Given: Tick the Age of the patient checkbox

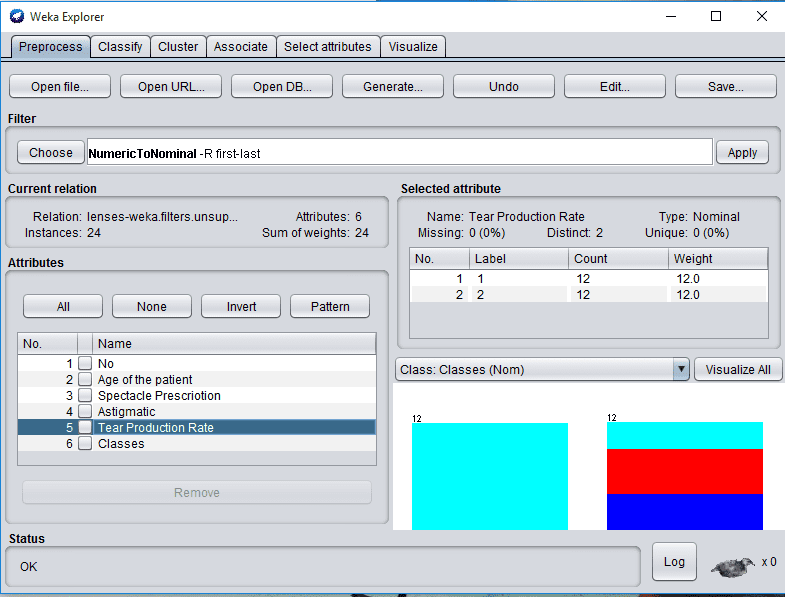Looking at the screenshot, I should coord(85,379).
